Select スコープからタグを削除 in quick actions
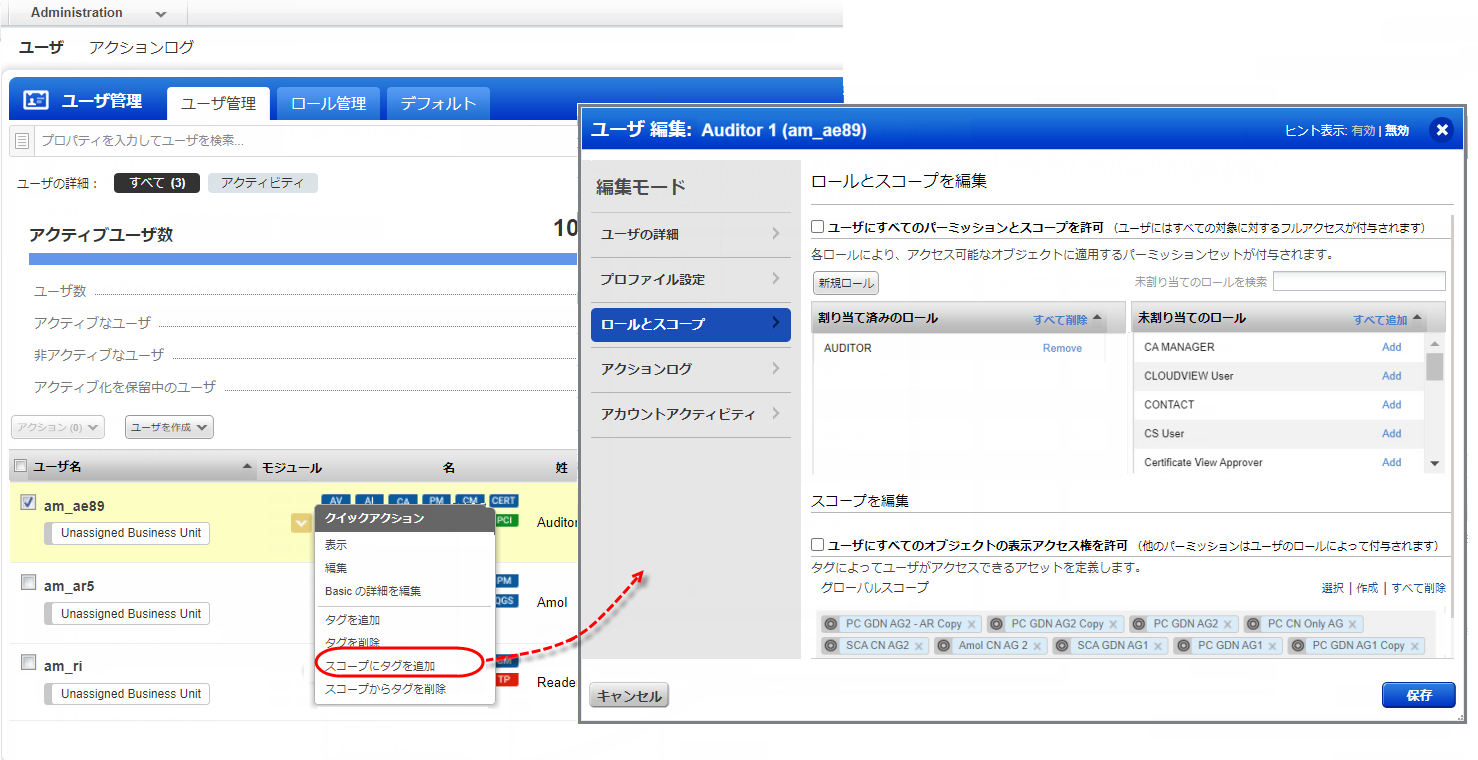 385,689
